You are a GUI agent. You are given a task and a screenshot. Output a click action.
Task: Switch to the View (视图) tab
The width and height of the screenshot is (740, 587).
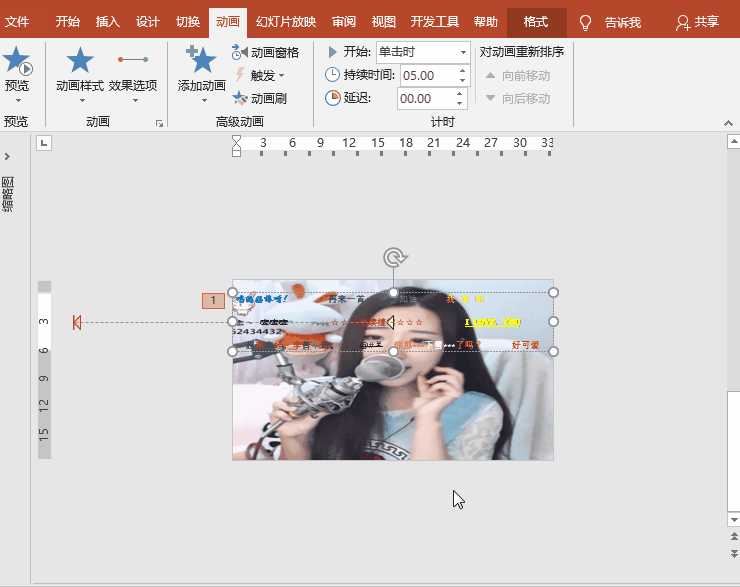coord(383,22)
